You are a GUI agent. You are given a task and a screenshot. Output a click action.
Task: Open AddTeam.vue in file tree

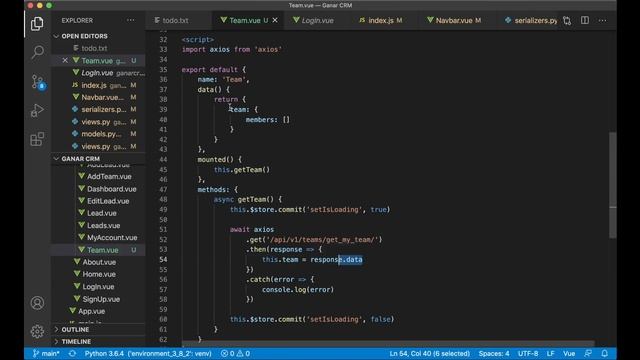[109, 176]
